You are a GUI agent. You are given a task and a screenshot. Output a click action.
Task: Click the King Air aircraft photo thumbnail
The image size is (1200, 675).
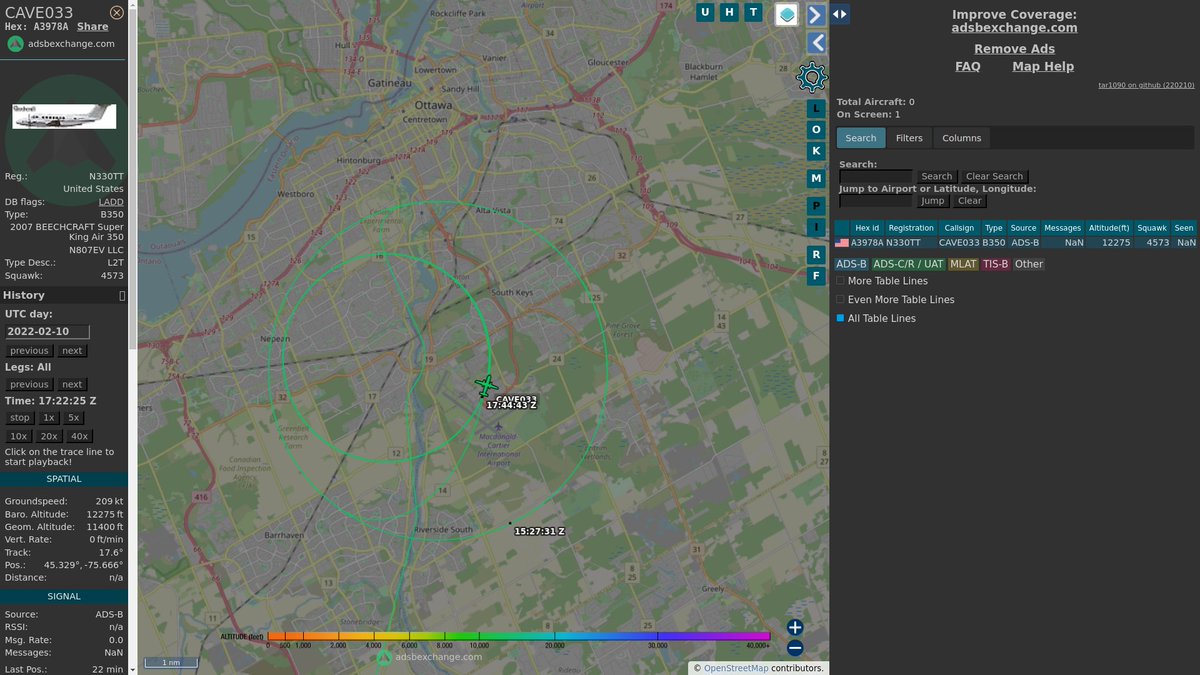tap(64, 116)
